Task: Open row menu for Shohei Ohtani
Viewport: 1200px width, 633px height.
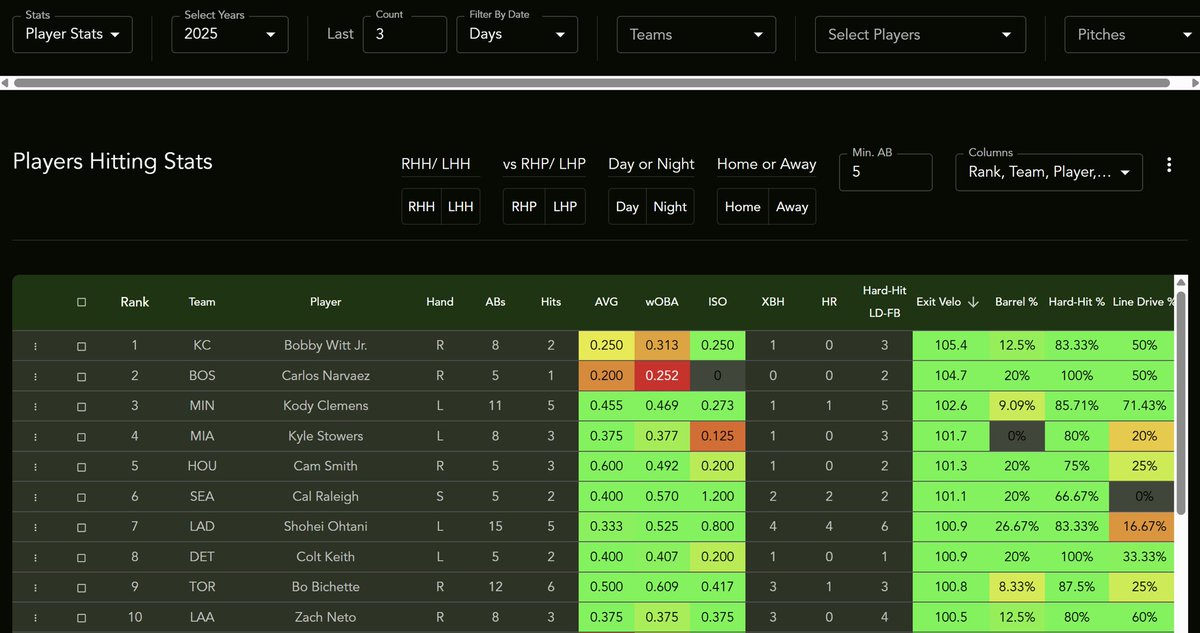Action: [x=35, y=527]
